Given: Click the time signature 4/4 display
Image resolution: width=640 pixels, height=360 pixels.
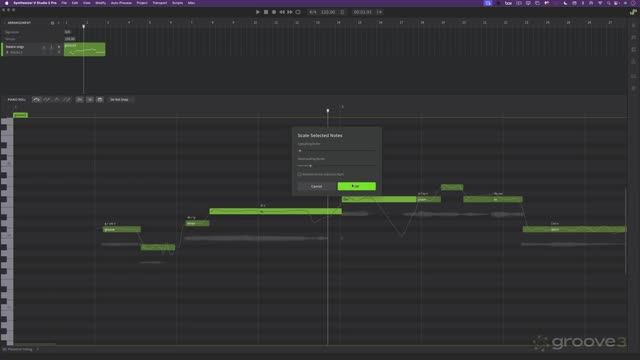Looking at the screenshot, I should point(313,12).
